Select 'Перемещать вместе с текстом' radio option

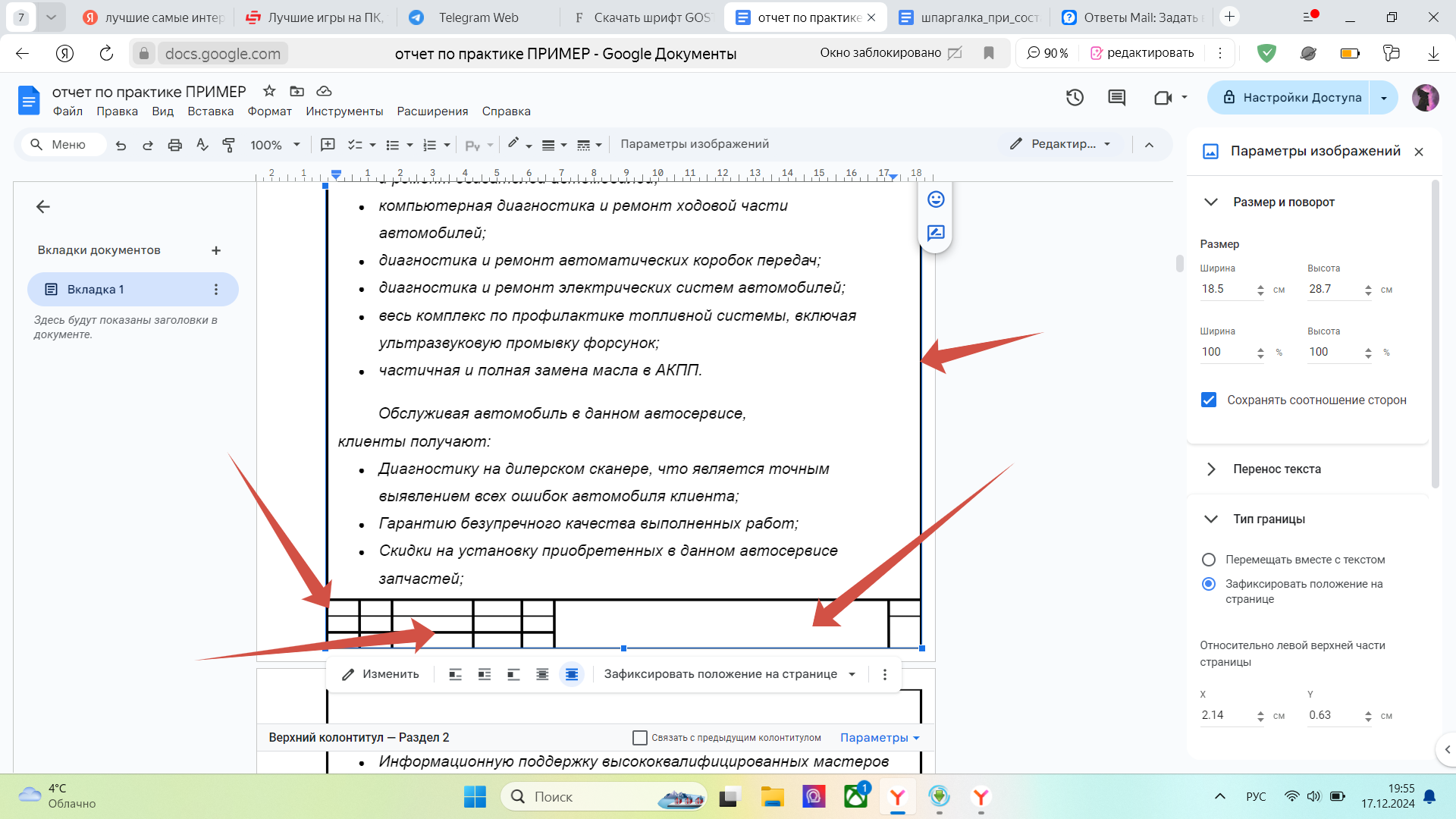[x=1209, y=560]
